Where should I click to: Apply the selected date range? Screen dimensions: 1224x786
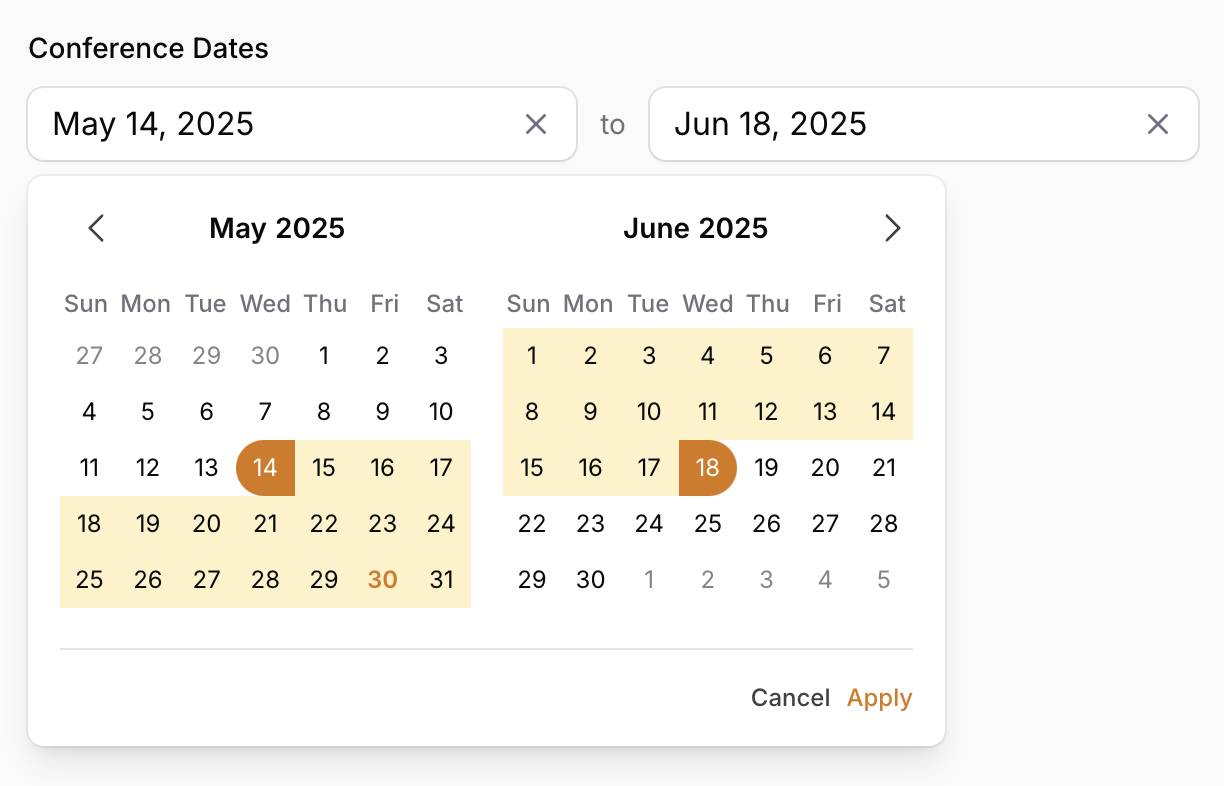pyautogui.click(x=879, y=697)
